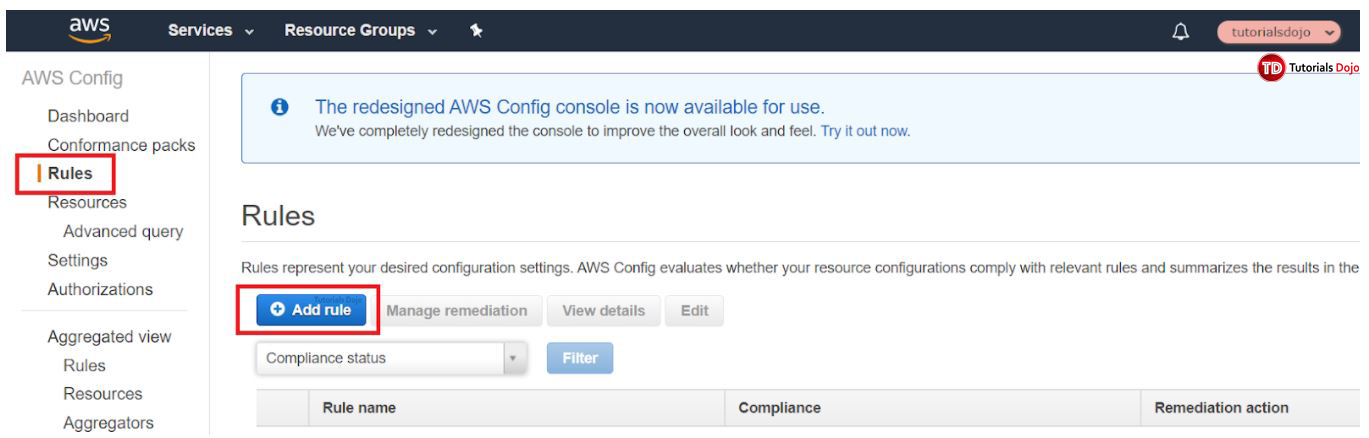Open the notifications bell icon
Screen dimensions: 1369x438
[1181, 32]
